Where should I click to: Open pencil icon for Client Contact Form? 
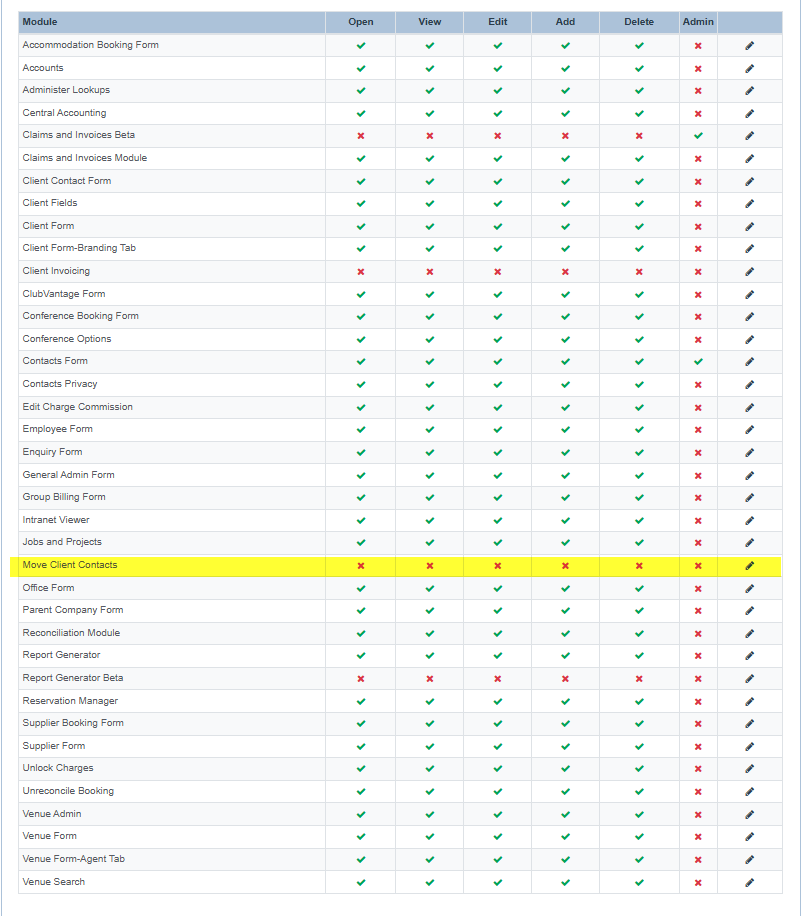[x=749, y=181]
